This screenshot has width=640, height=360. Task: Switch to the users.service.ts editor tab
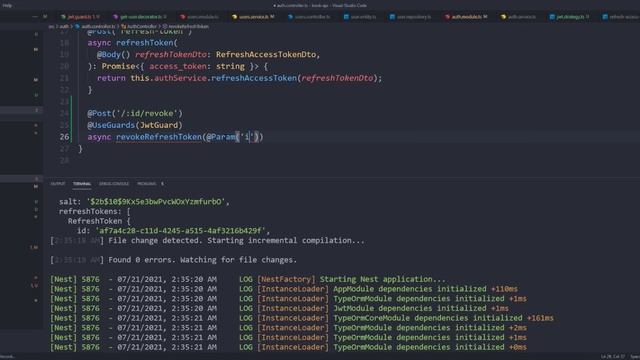click(x=253, y=17)
